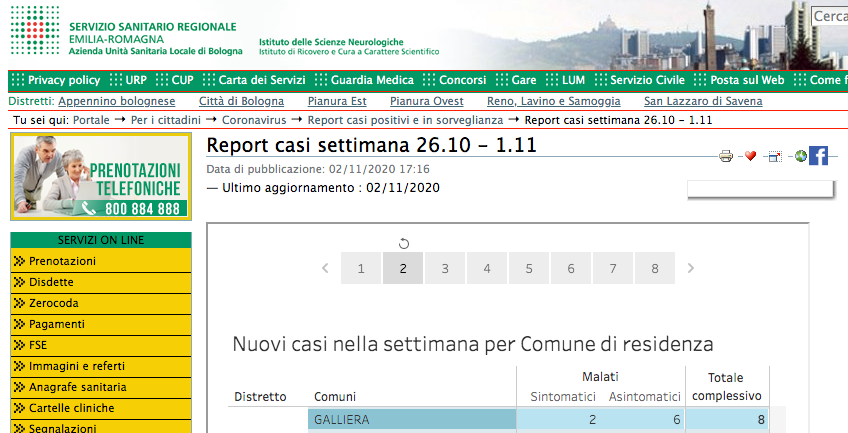Switch to page 1 of the report
The height and width of the screenshot is (433, 848).
click(361, 268)
